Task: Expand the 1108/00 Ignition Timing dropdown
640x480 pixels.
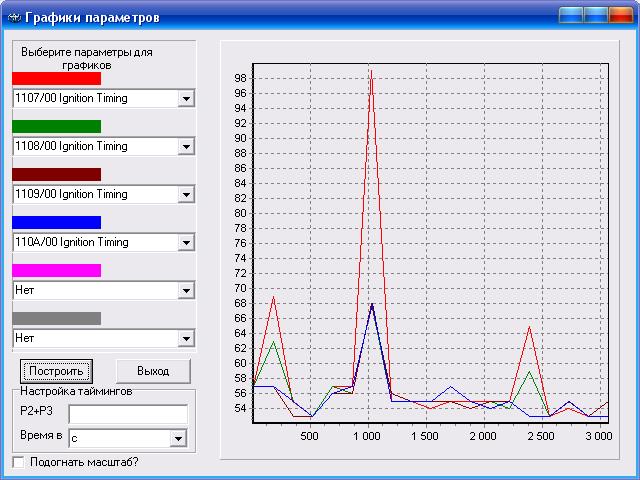Action: [185, 147]
